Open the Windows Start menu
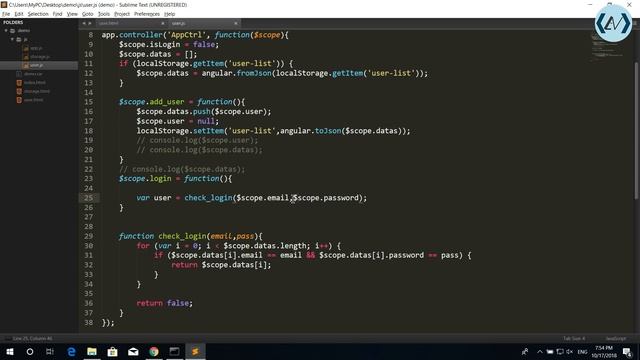Image resolution: width=640 pixels, height=360 pixels. (x=10, y=351)
